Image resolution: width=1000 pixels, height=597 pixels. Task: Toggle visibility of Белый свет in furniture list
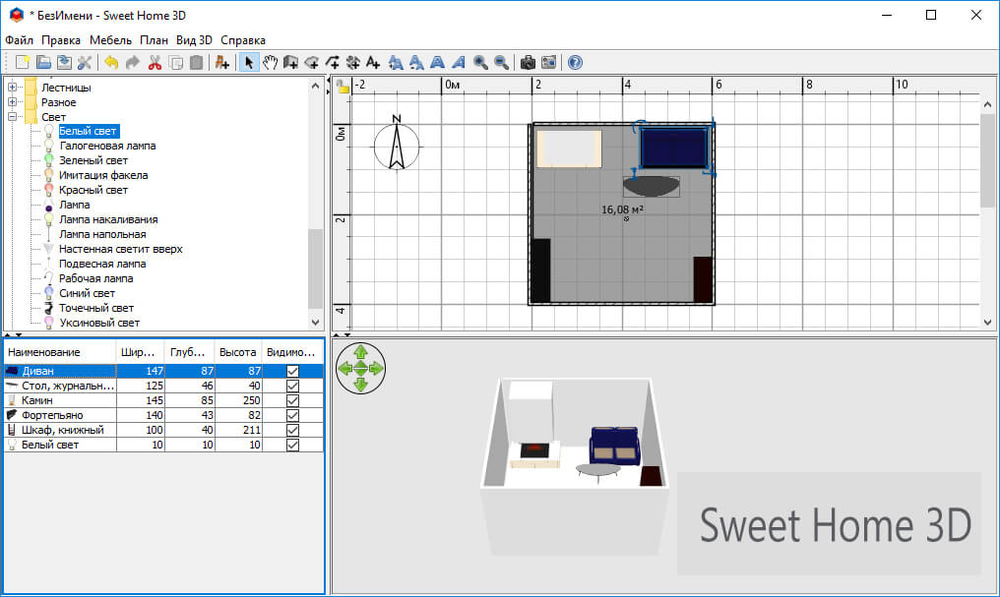pyautogui.click(x=292, y=444)
